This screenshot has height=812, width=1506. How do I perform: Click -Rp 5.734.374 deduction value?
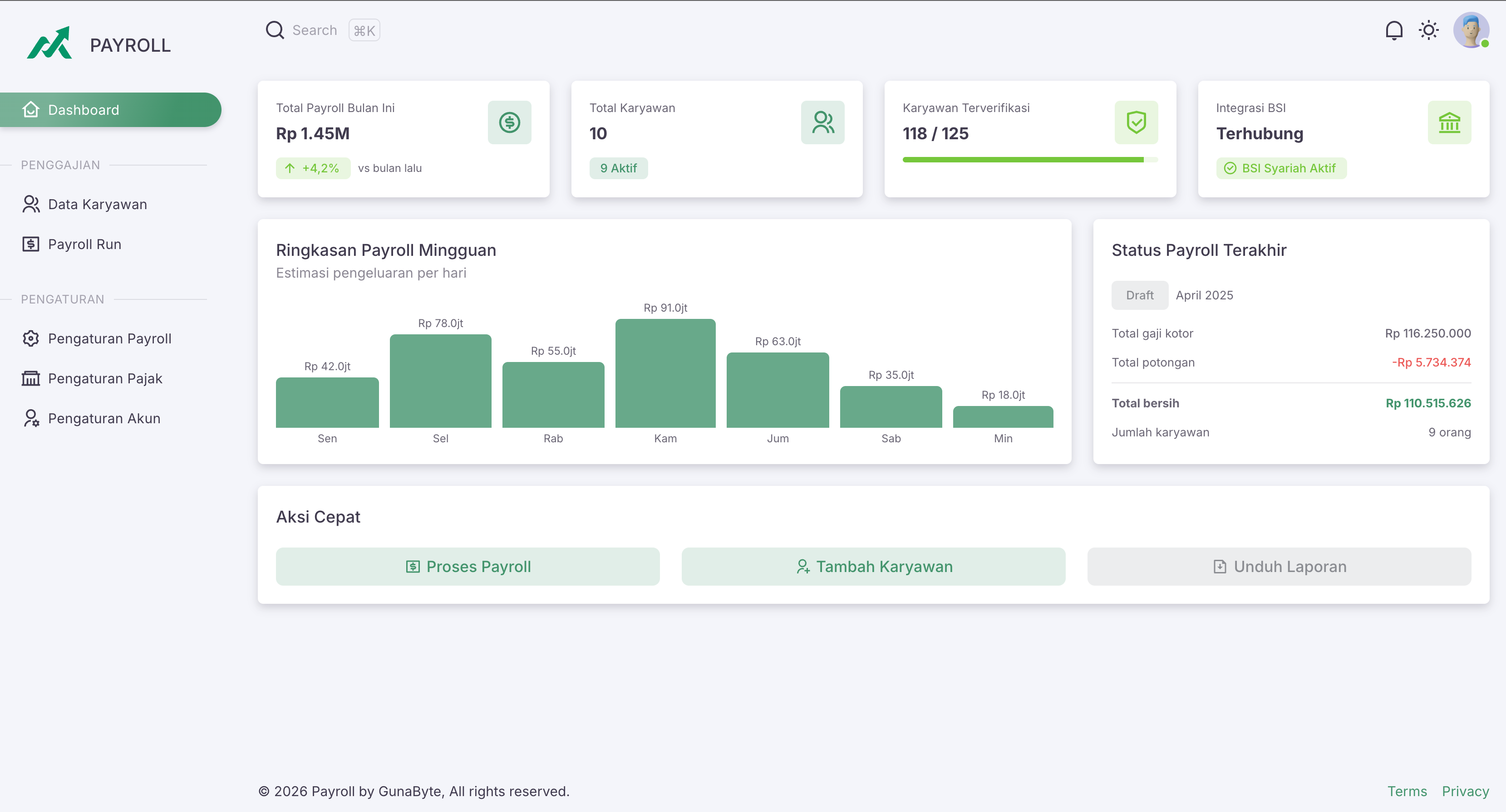(1431, 363)
